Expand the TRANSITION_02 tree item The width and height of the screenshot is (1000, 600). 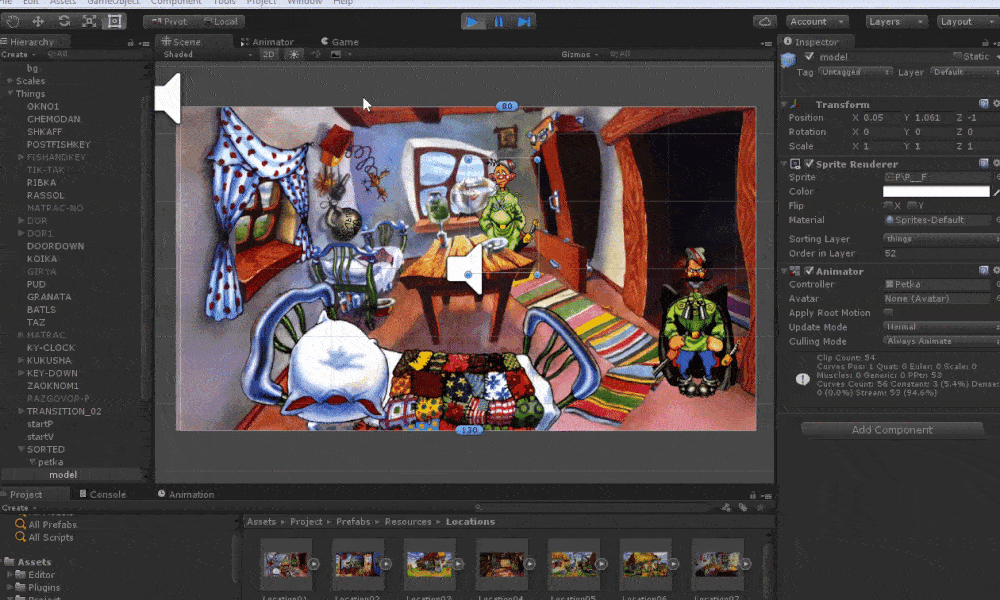[21, 411]
